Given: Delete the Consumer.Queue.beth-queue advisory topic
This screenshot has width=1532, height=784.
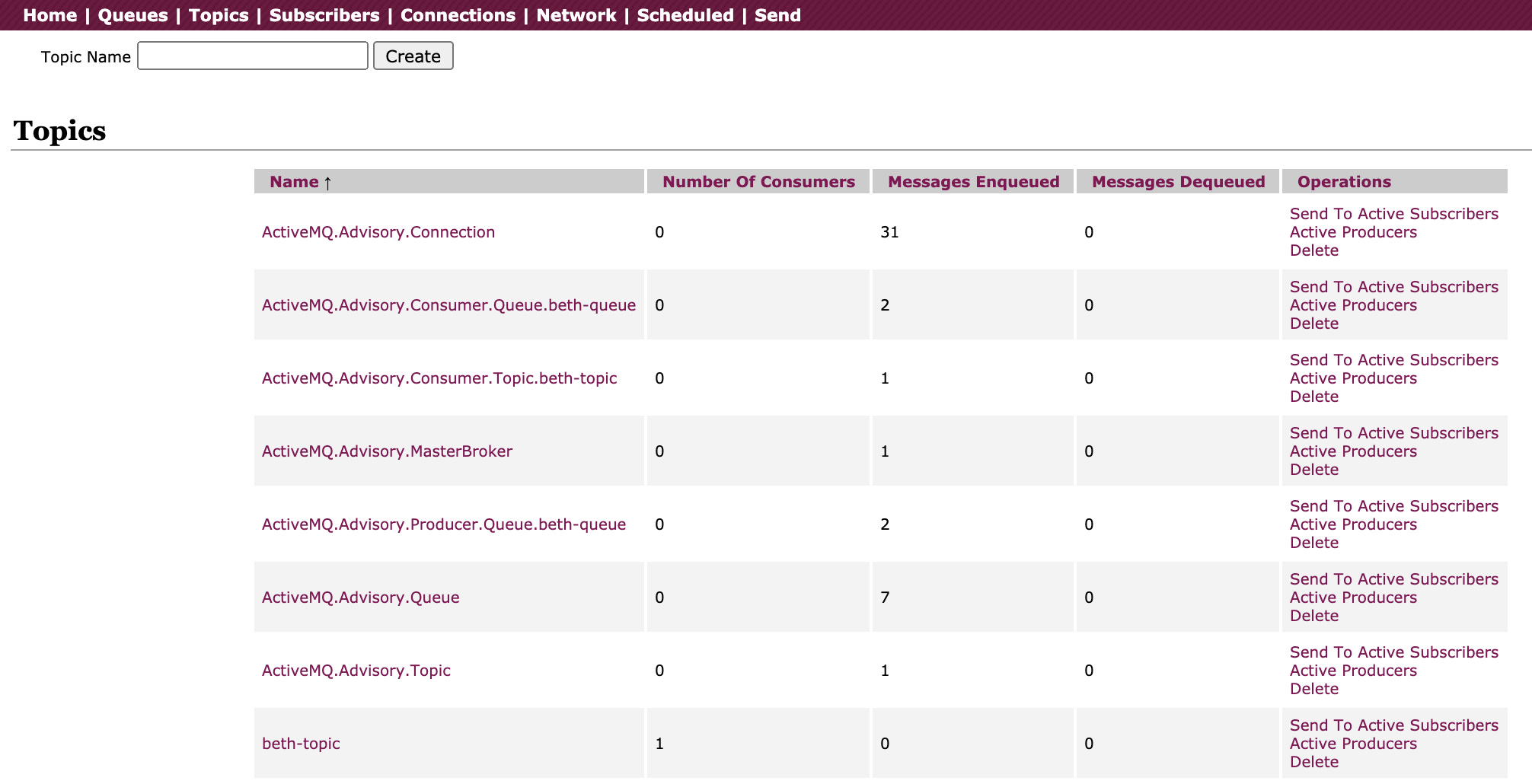Looking at the screenshot, I should click(x=1314, y=323).
